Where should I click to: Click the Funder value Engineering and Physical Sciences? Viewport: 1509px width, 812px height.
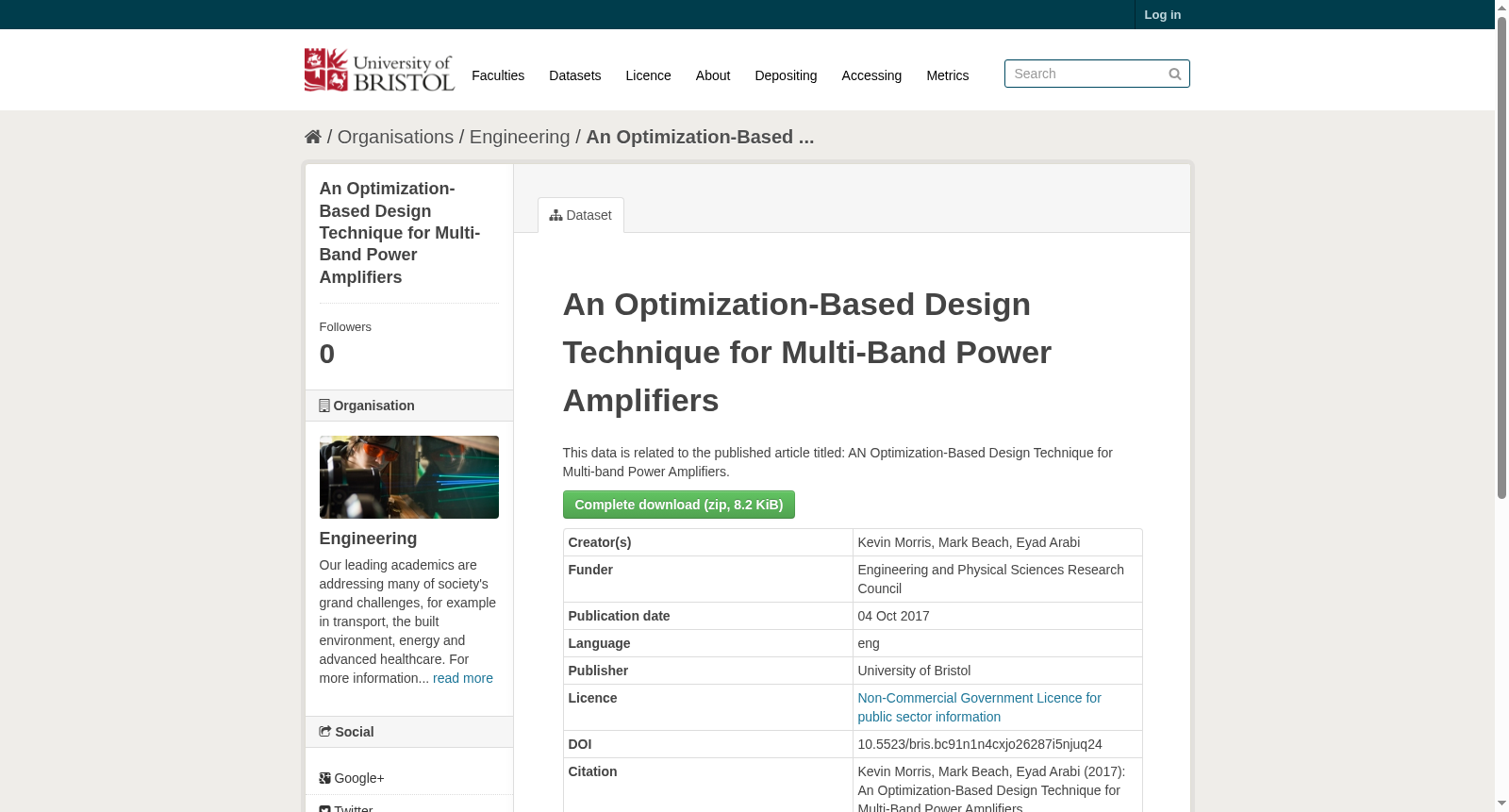(x=990, y=579)
